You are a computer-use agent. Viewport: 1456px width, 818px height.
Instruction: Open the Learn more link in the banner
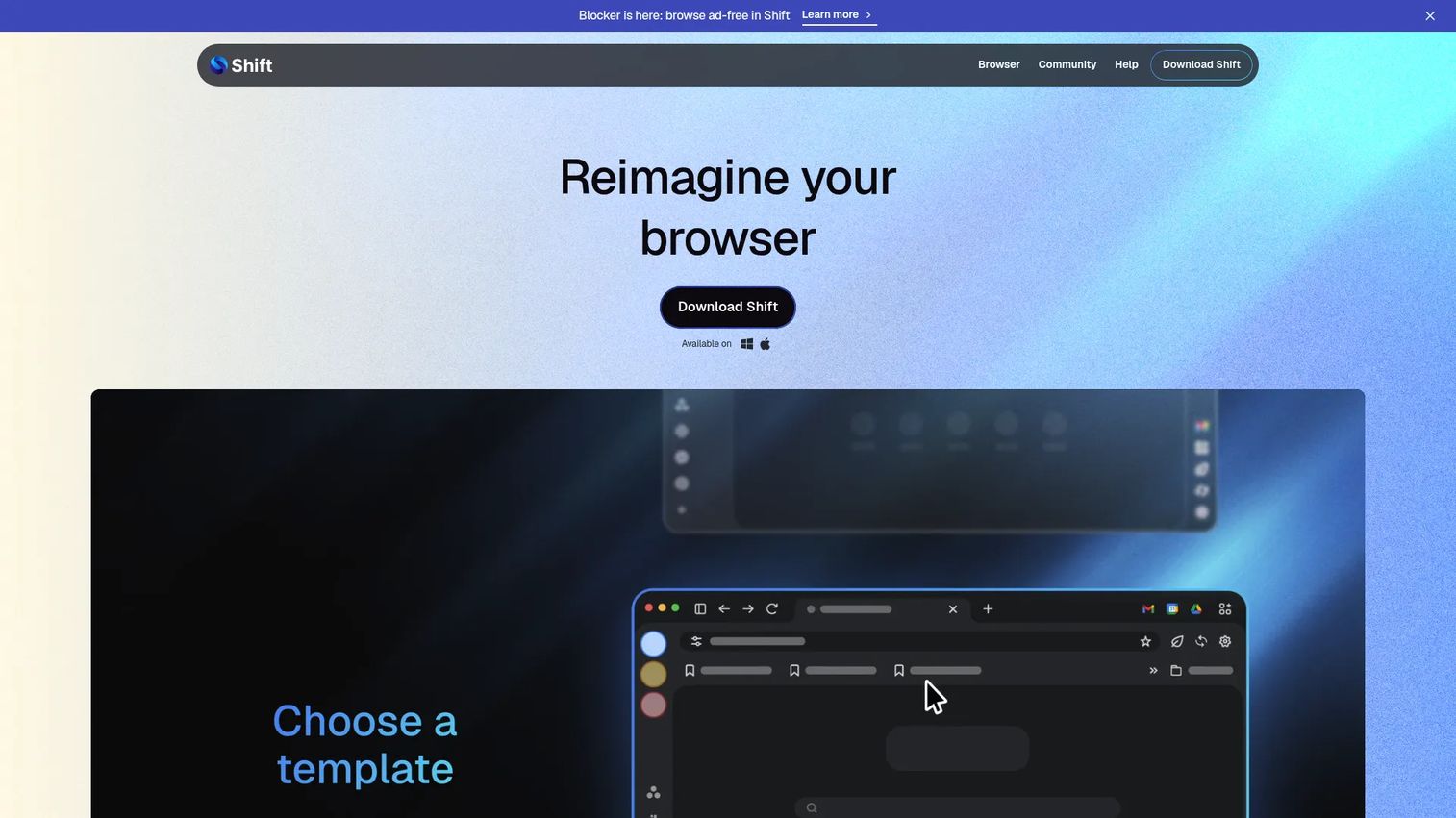point(839,15)
